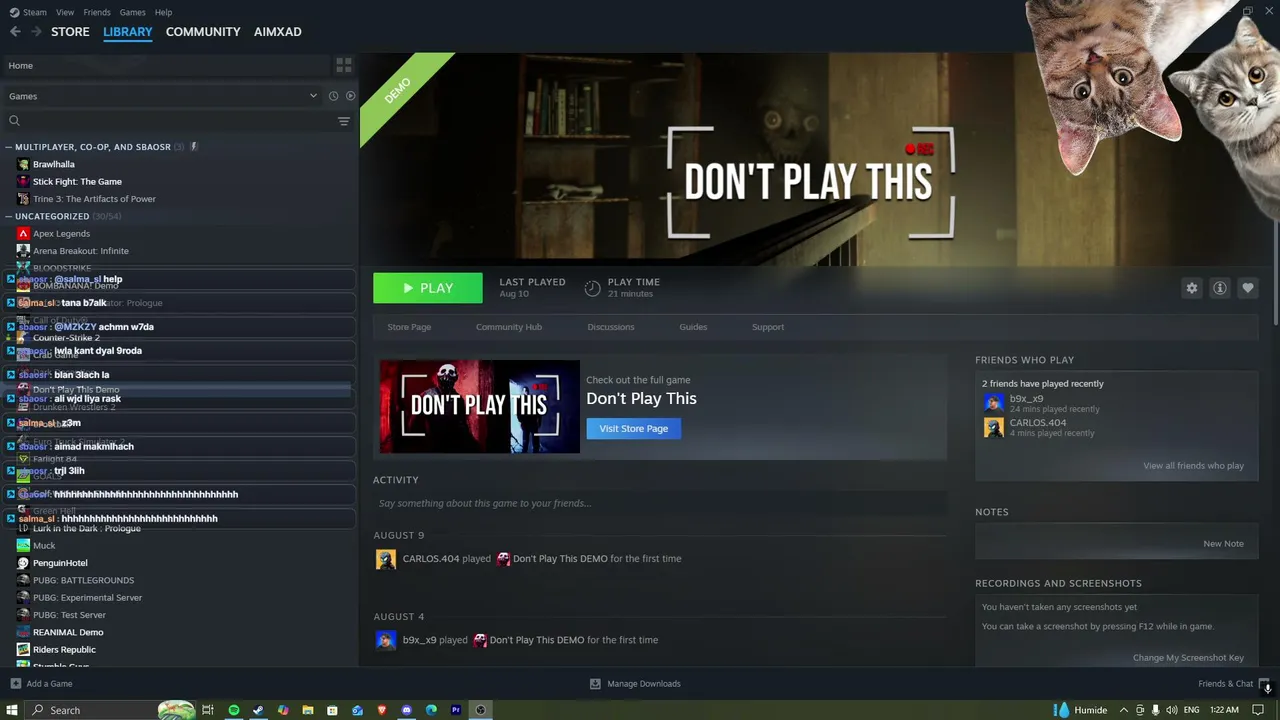Image resolution: width=1280 pixels, height=720 pixels.
Task: Open the Brawlhalla game icon
Action: (24, 164)
